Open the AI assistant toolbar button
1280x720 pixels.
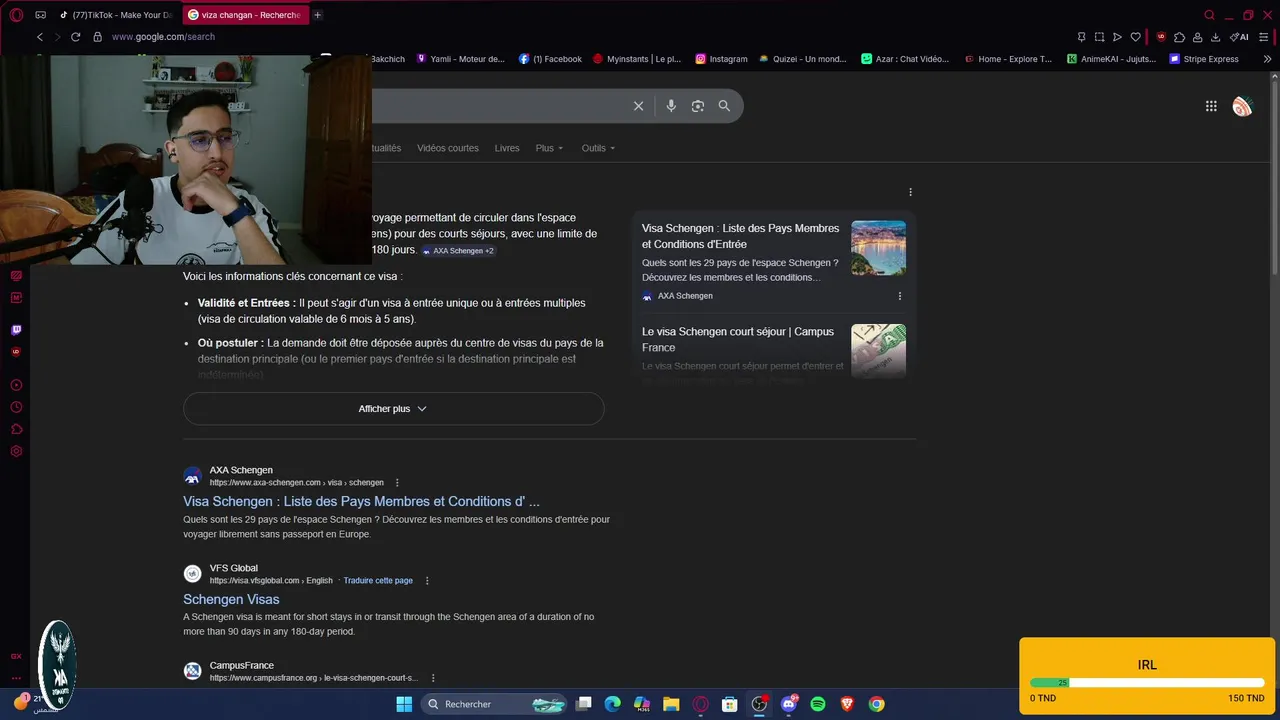[x=1239, y=37]
